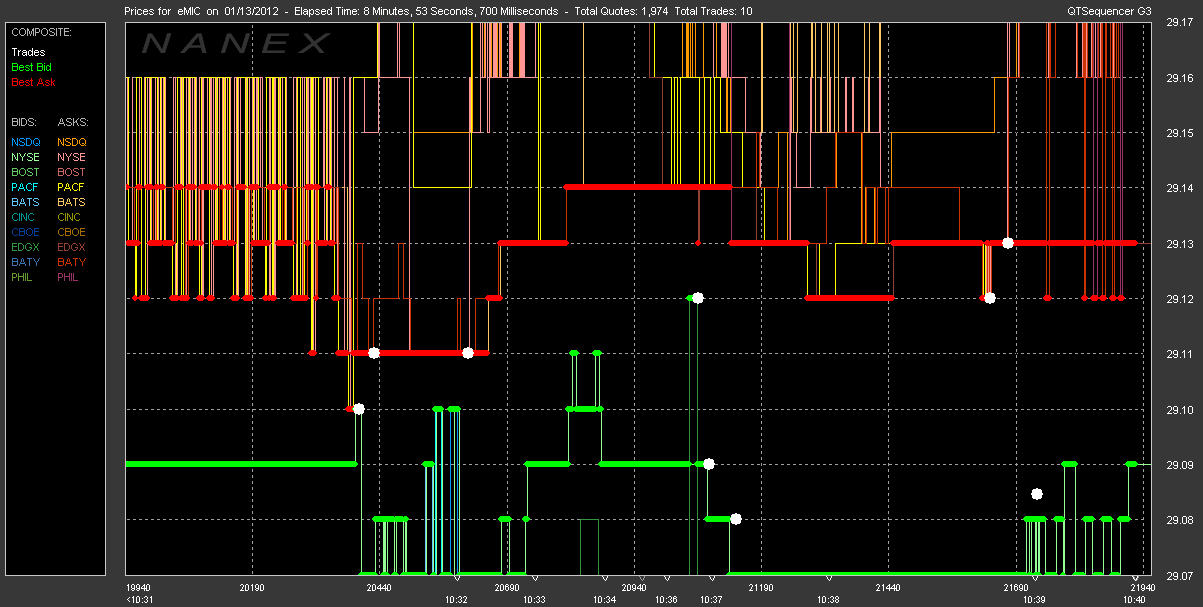1203x607 pixels.
Task: Click the white trade dot at 29.08 near 10:37
Action: click(736, 518)
